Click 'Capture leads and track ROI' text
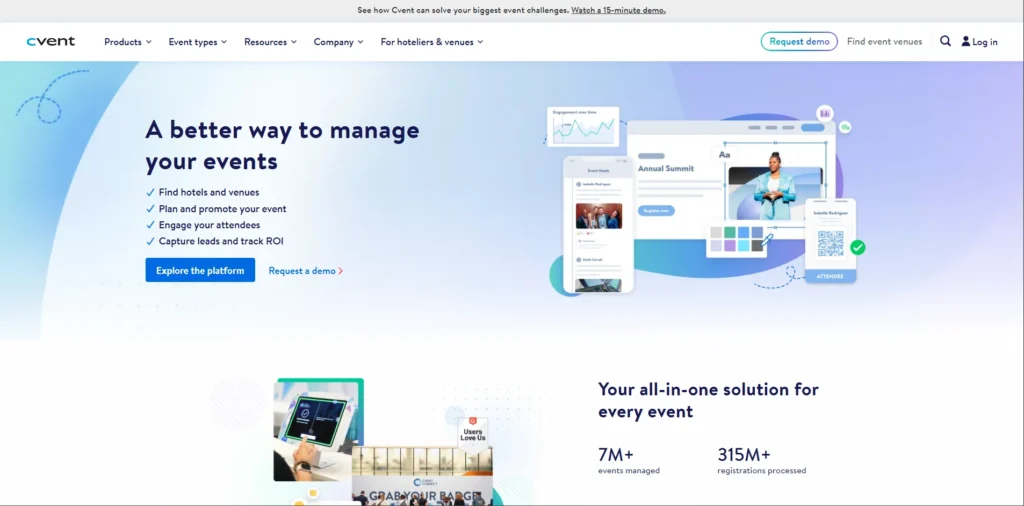1024x506 pixels. 221,241
